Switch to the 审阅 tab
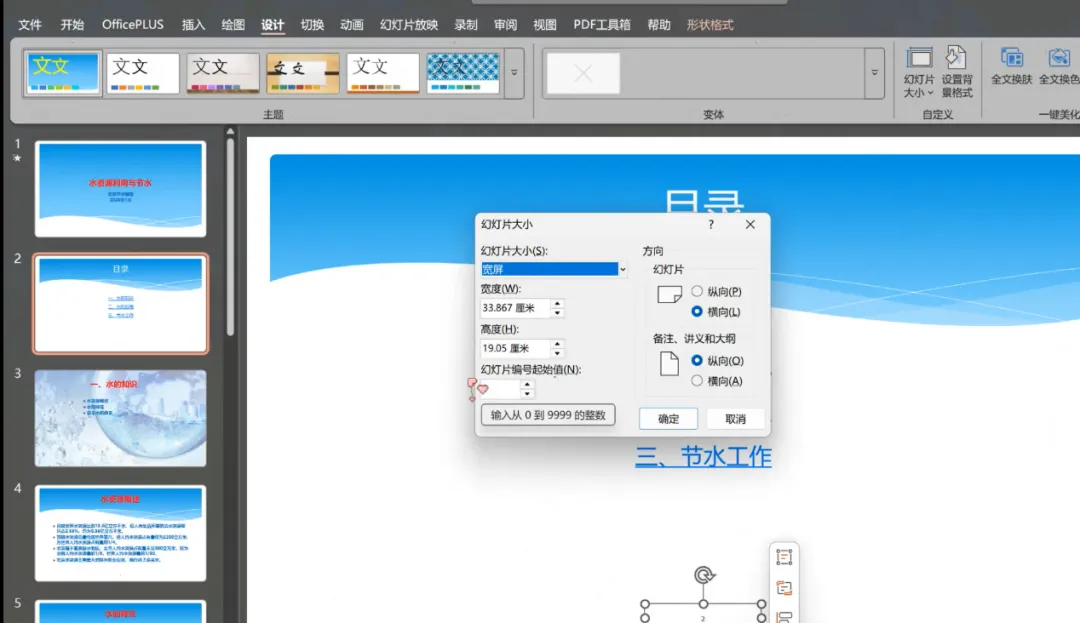This screenshot has width=1080, height=623. [x=505, y=25]
